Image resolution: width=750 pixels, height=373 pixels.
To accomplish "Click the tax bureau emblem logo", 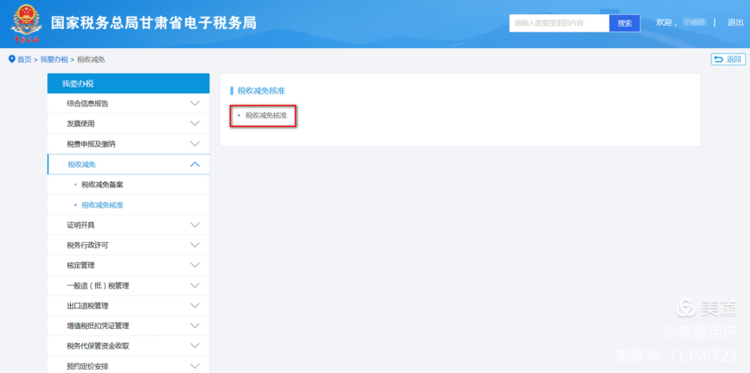I will 26,24.
